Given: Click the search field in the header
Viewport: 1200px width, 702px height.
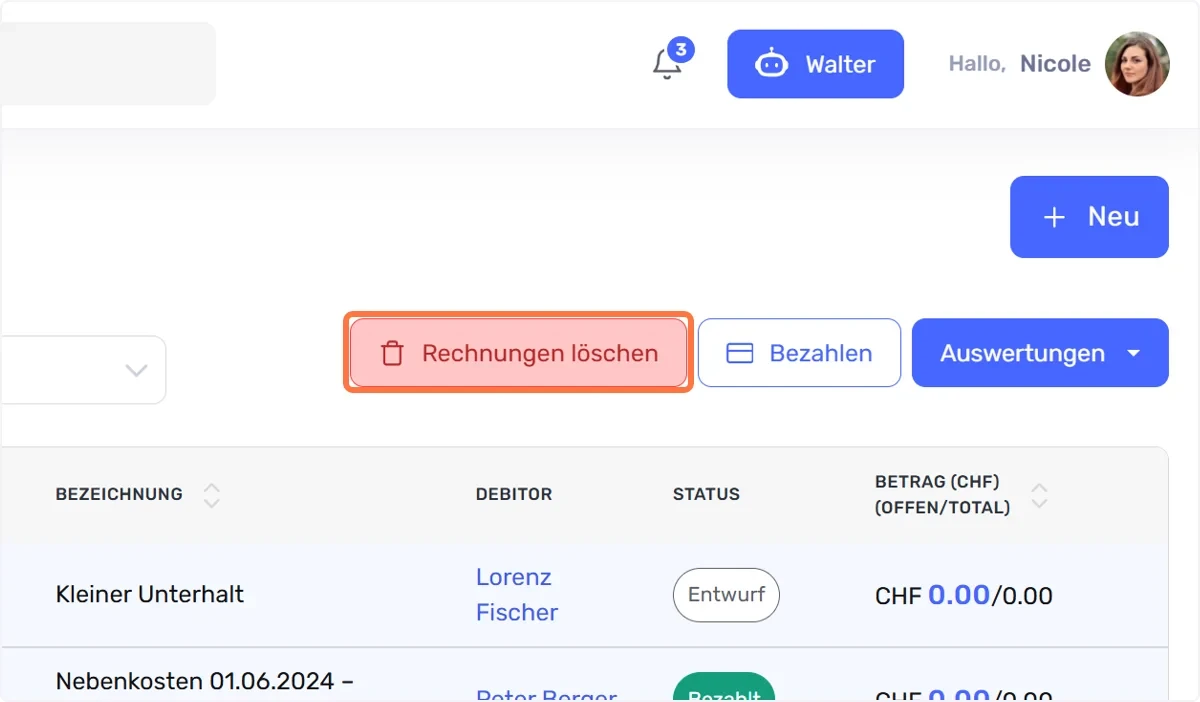Looking at the screenshot, I should [x=107, y=63].
